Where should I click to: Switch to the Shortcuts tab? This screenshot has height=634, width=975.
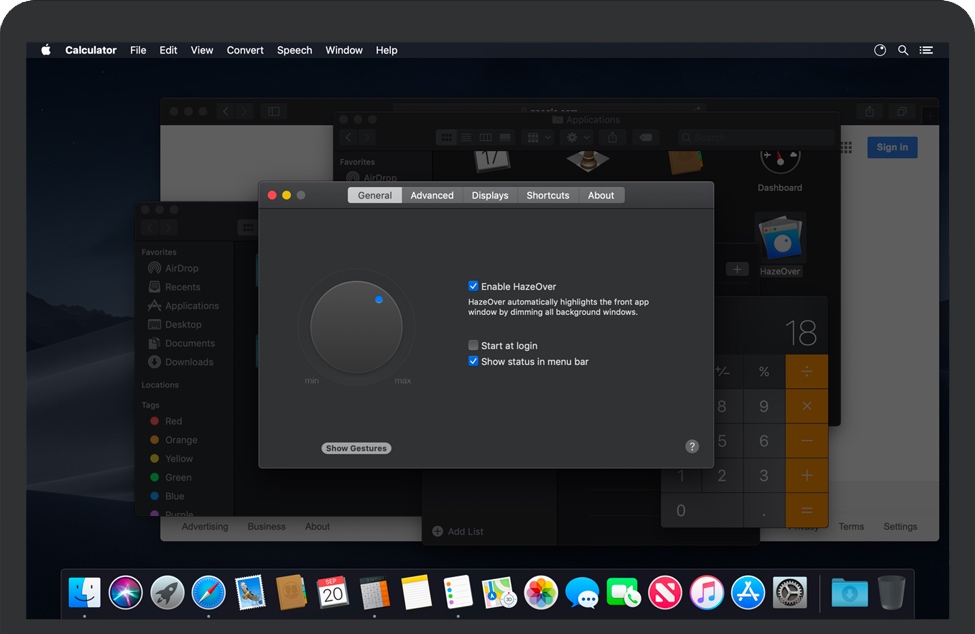pos(548,195)
